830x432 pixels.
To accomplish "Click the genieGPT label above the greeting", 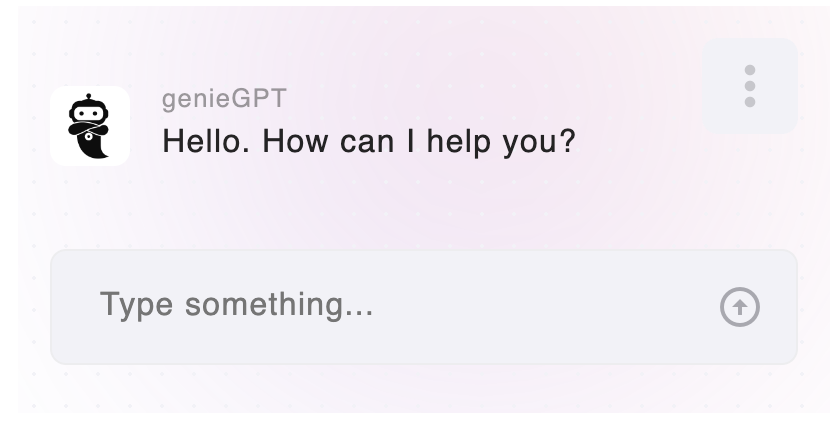I will pos(224,98).
